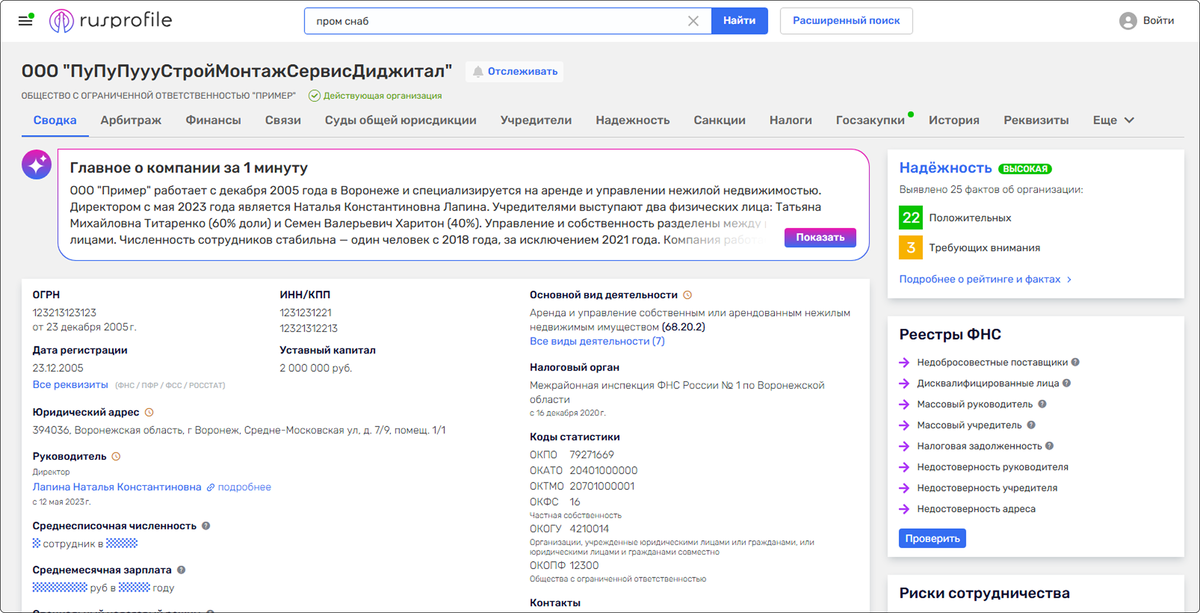Click the question icon near Дисквалифицированные лица
The image size is (1200, 613).
coord(1065,382)
